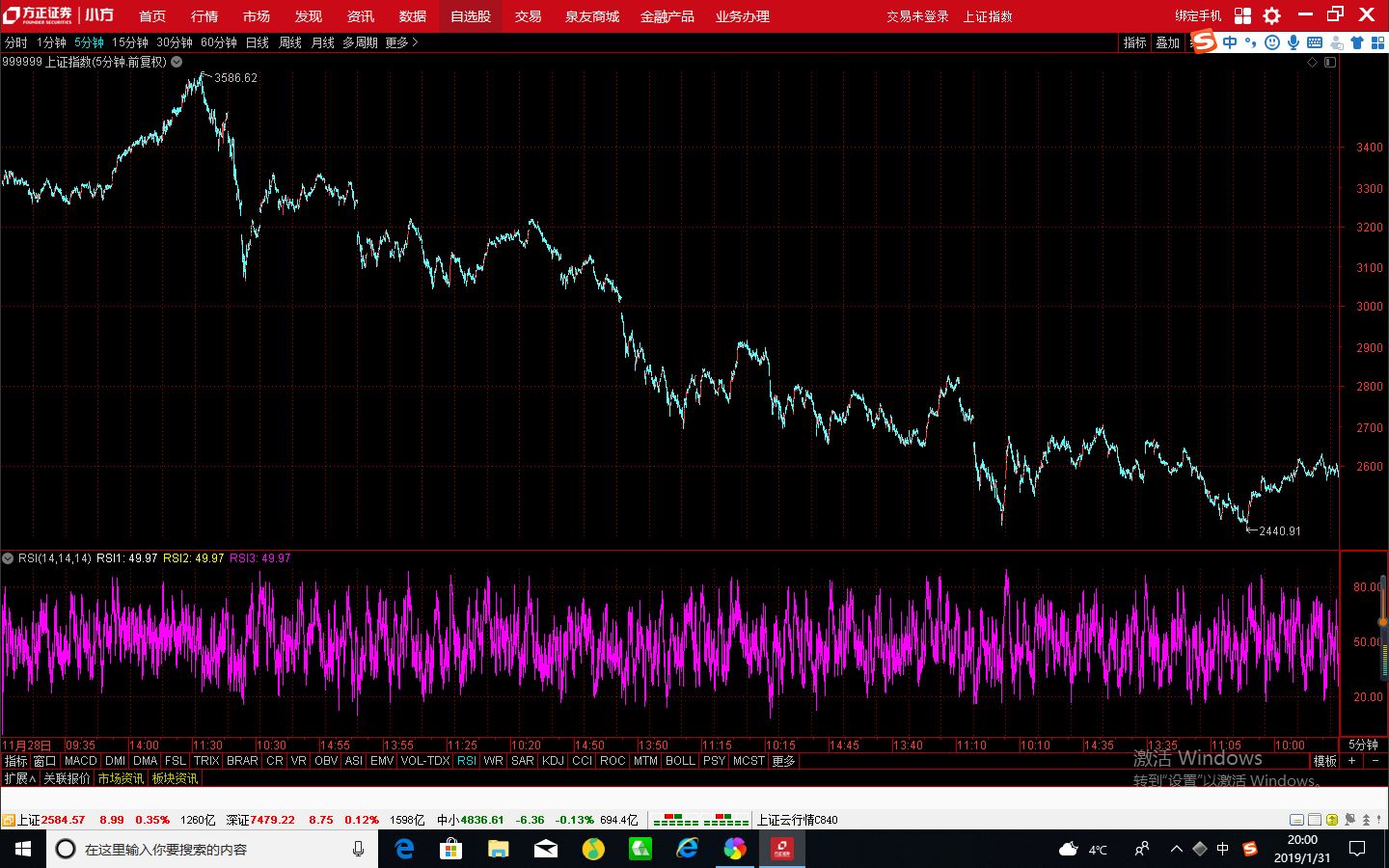The width and height of the screenshot is (1389, 868).
Task: Open the 自选股 menu
Action: 471,16
